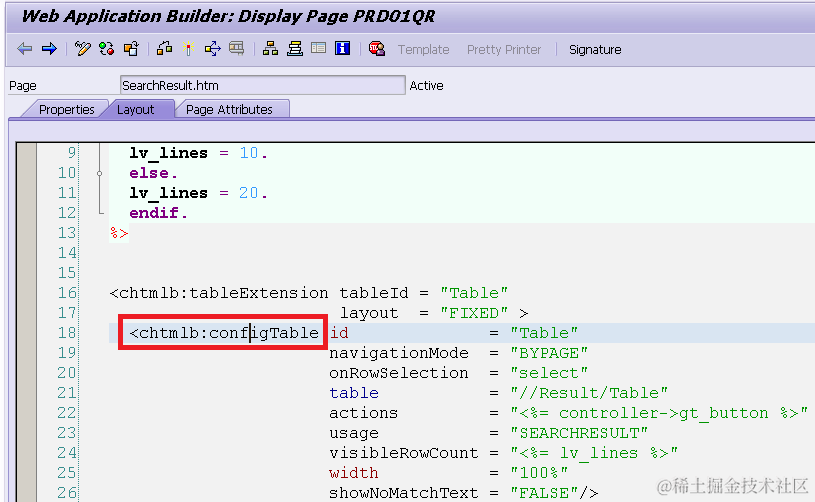Click the red 'width' attribute
The width and height of the screenshot is (815, 502).
tap(353, 473)
